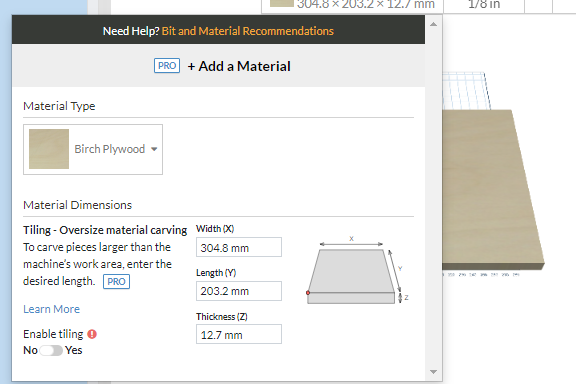Click the material swatch thumbnail in top toolbar
576x384 pixels.
pyautogui.click(x=282, y=3)
